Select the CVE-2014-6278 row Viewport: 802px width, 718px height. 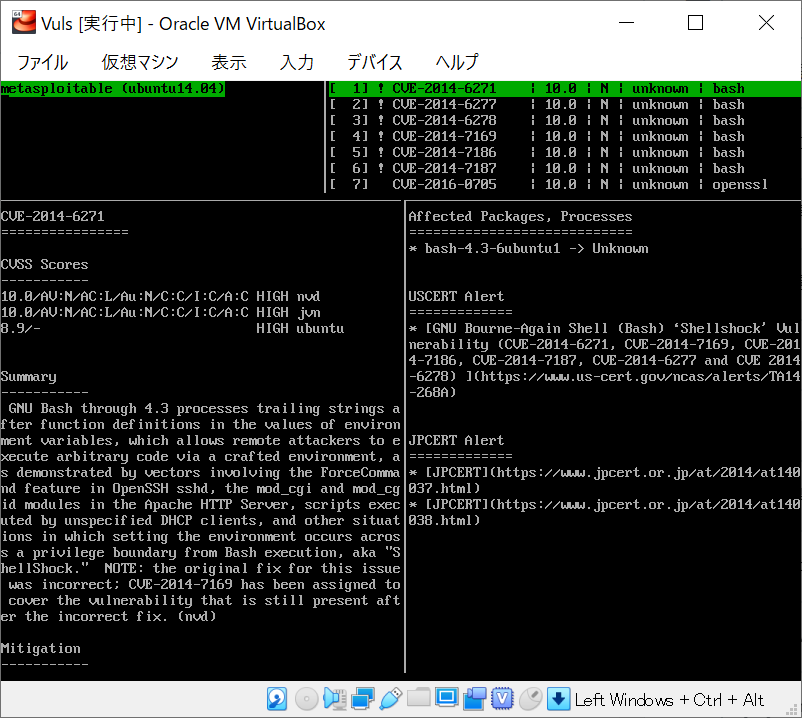click(x=565, y=120)
